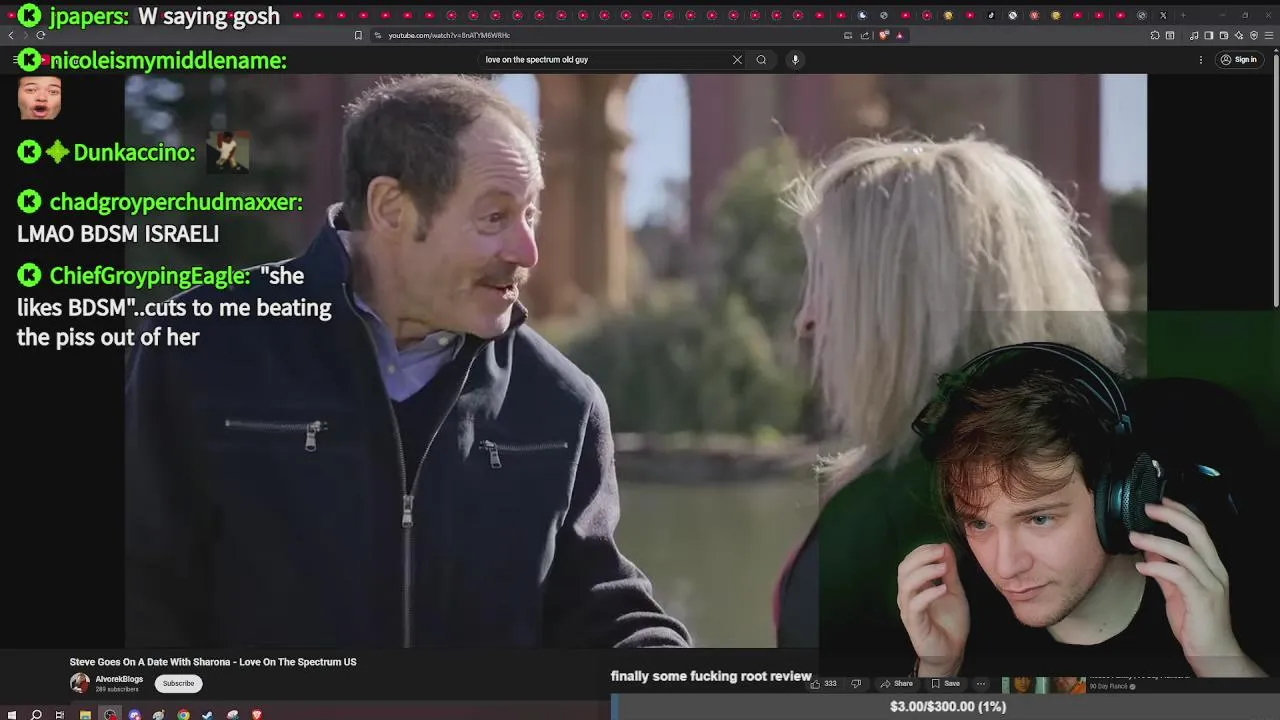
Task: Click the browser address bar URL
Action: (449, 35)
